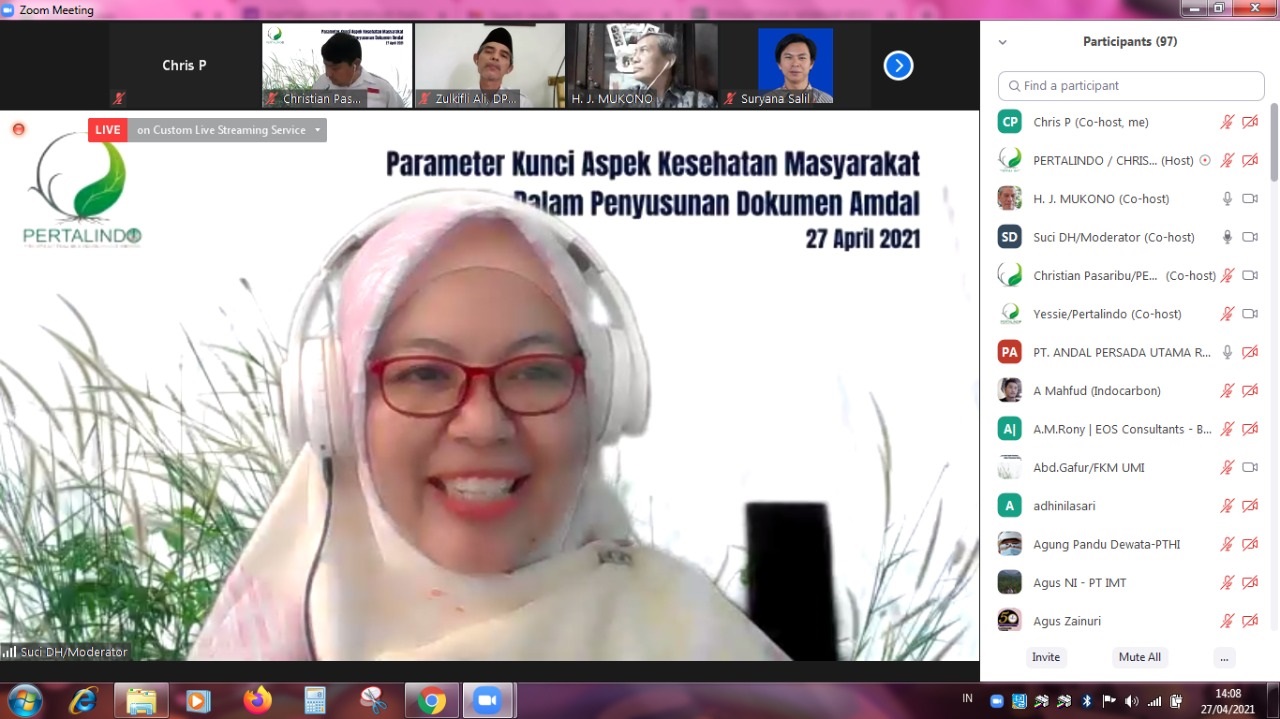Click the Zoom icon in the taskbar

tap(487, 700)
